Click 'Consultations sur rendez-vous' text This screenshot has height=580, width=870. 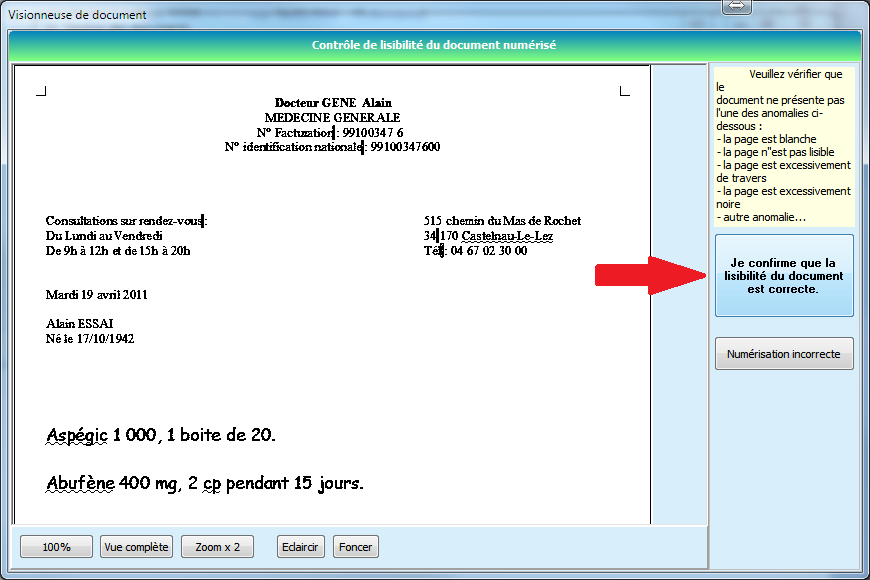pyautogui.click(x=126, y=221)
